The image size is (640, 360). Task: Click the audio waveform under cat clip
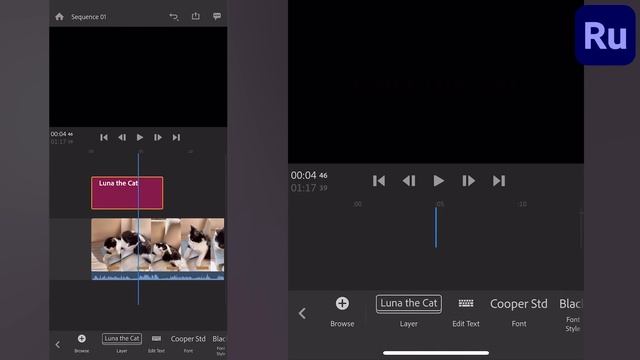pos(158,276)
